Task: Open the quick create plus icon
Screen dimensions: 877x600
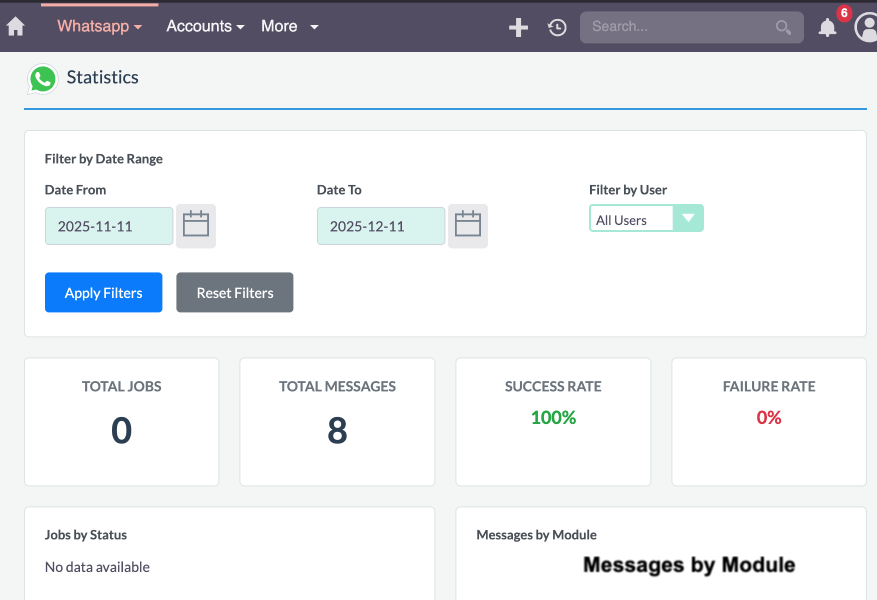Action: [518, 27]
